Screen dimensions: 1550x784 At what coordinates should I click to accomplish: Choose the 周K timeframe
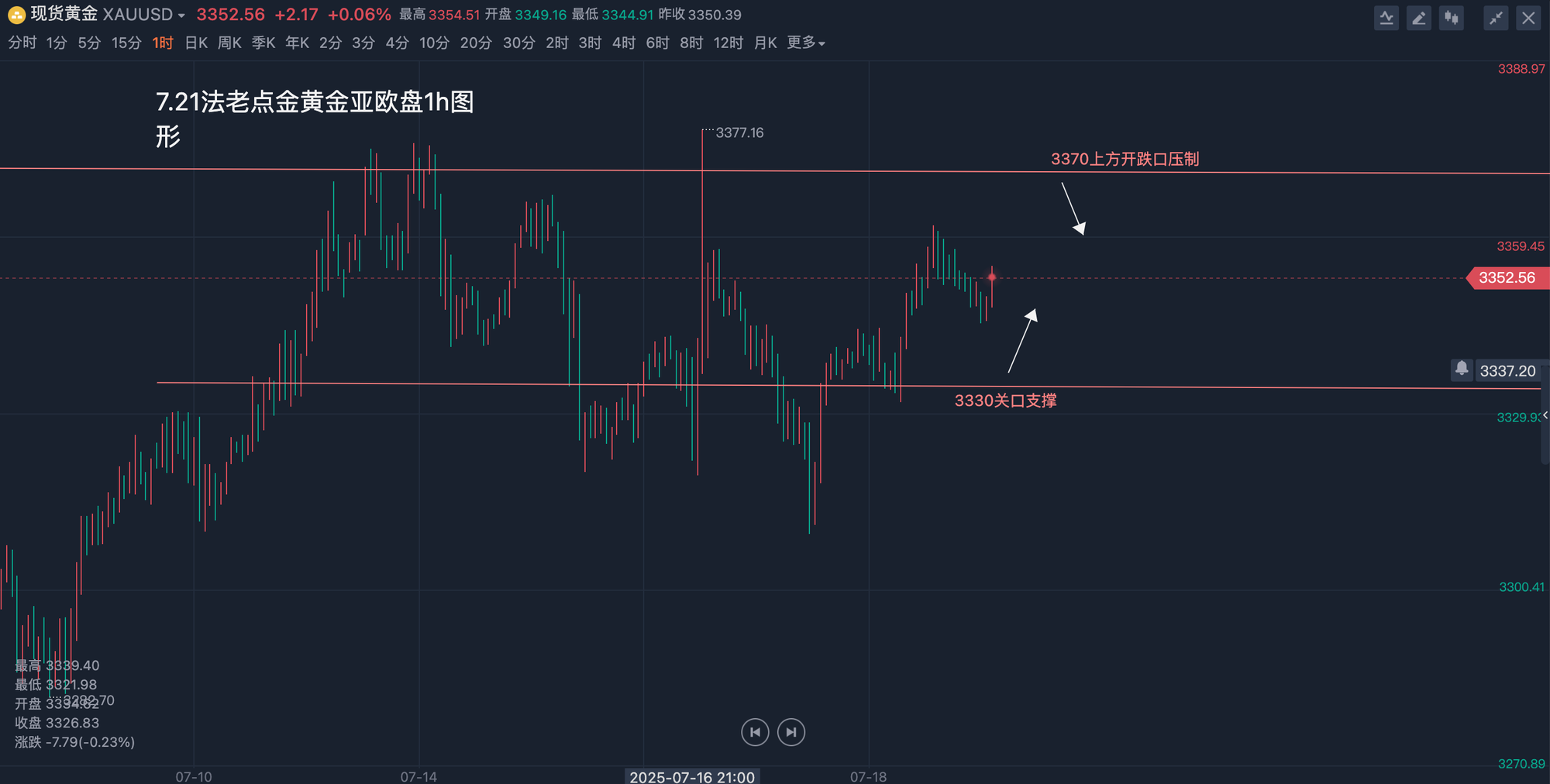point(229,43)
